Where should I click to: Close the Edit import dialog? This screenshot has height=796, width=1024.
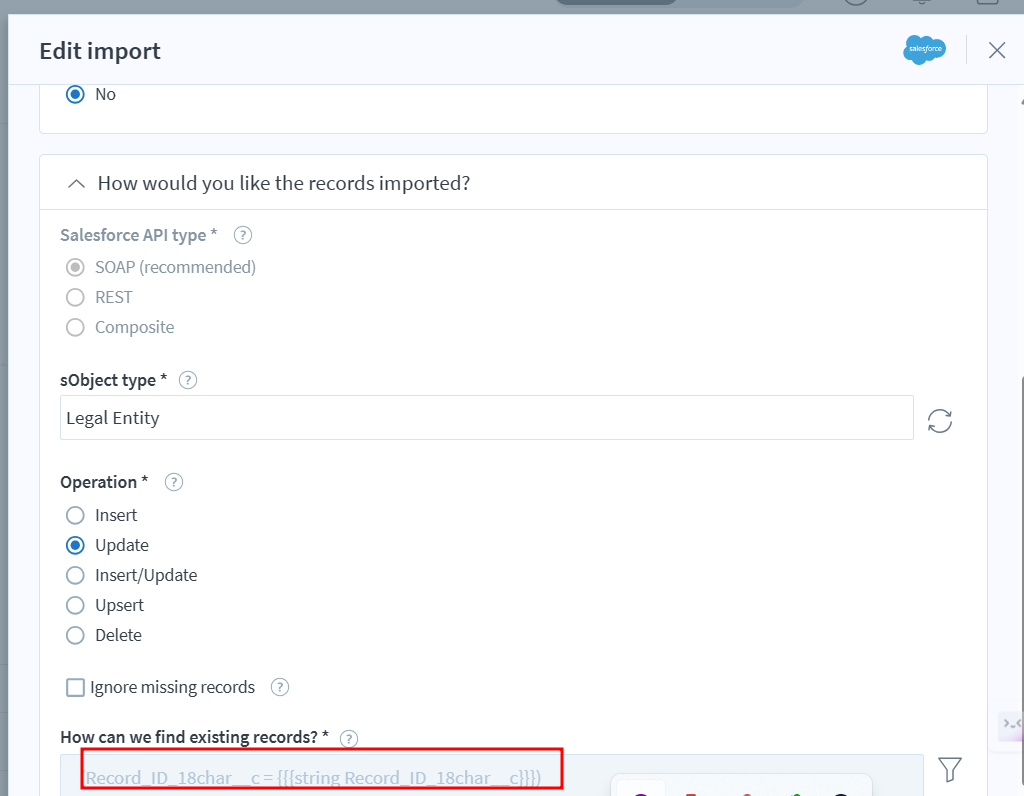coord(996,50)
